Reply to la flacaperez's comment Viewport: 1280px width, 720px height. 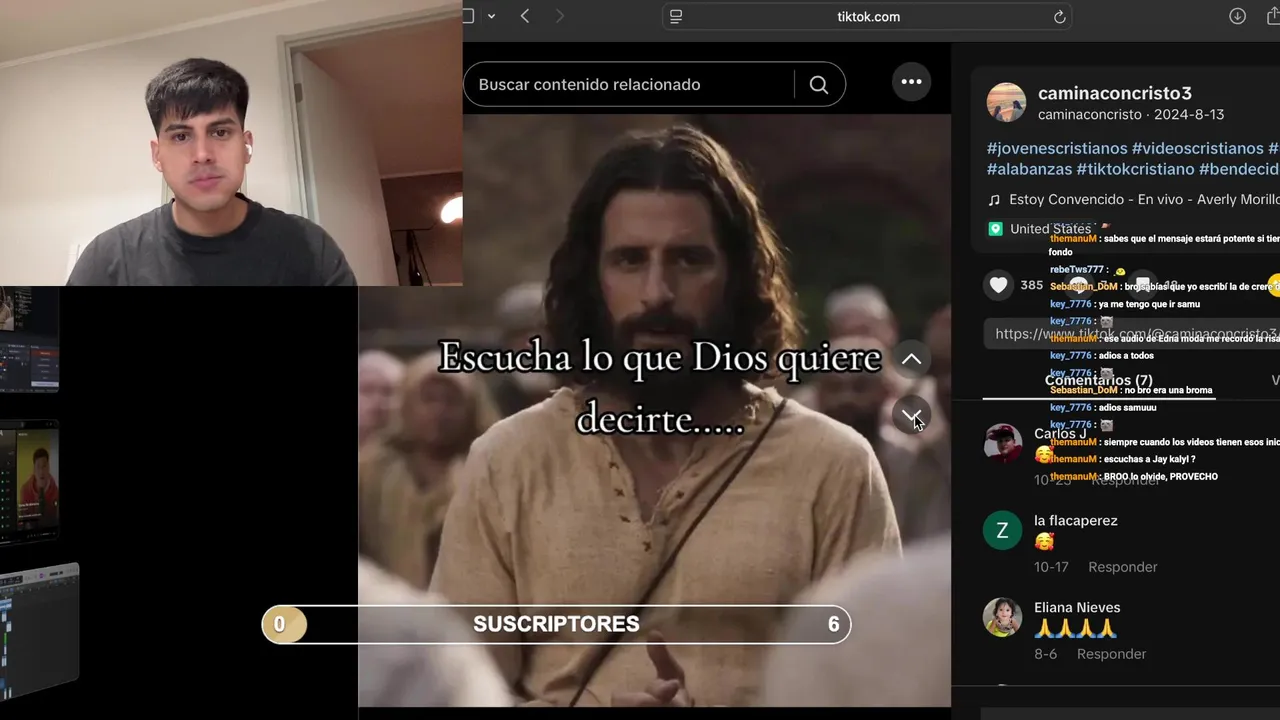[x=1122, y=567]
